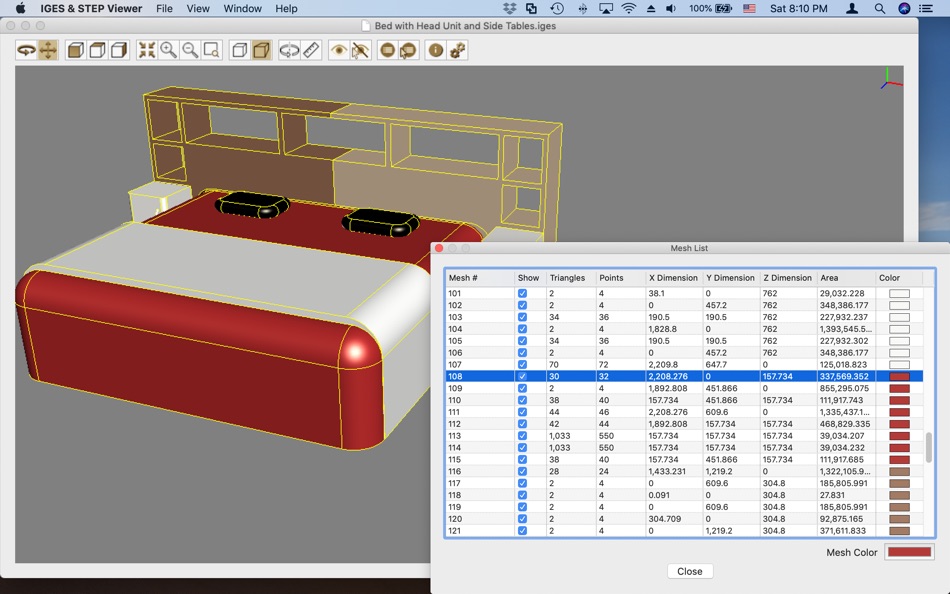Select the Rotate view tool
Viewport: 950px width, 594px height.
(x=26, y=50)
